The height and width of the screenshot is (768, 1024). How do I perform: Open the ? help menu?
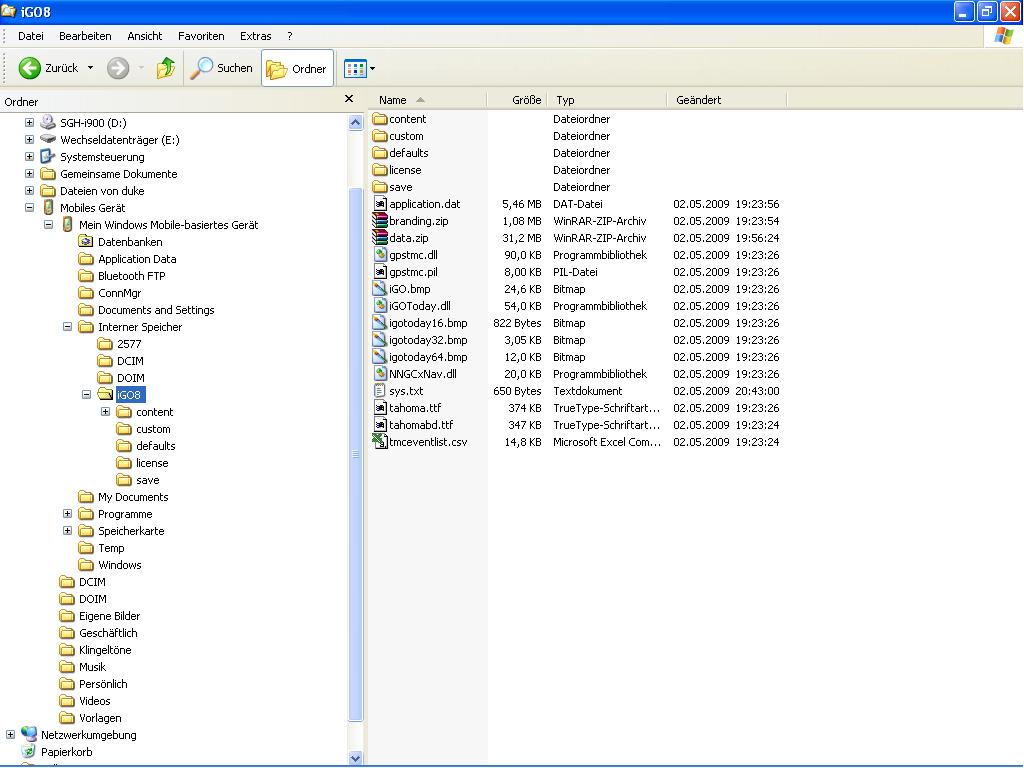coord(290,36)
